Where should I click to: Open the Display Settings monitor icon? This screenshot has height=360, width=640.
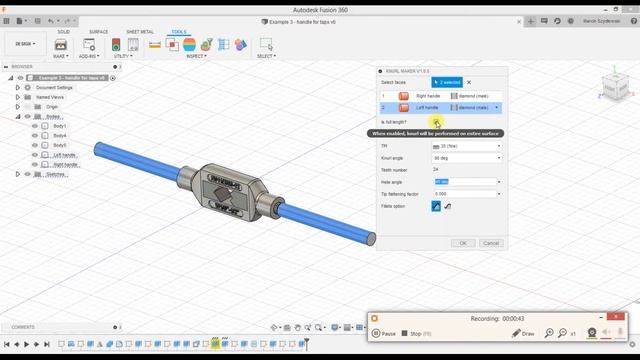(x=335, y=327)
